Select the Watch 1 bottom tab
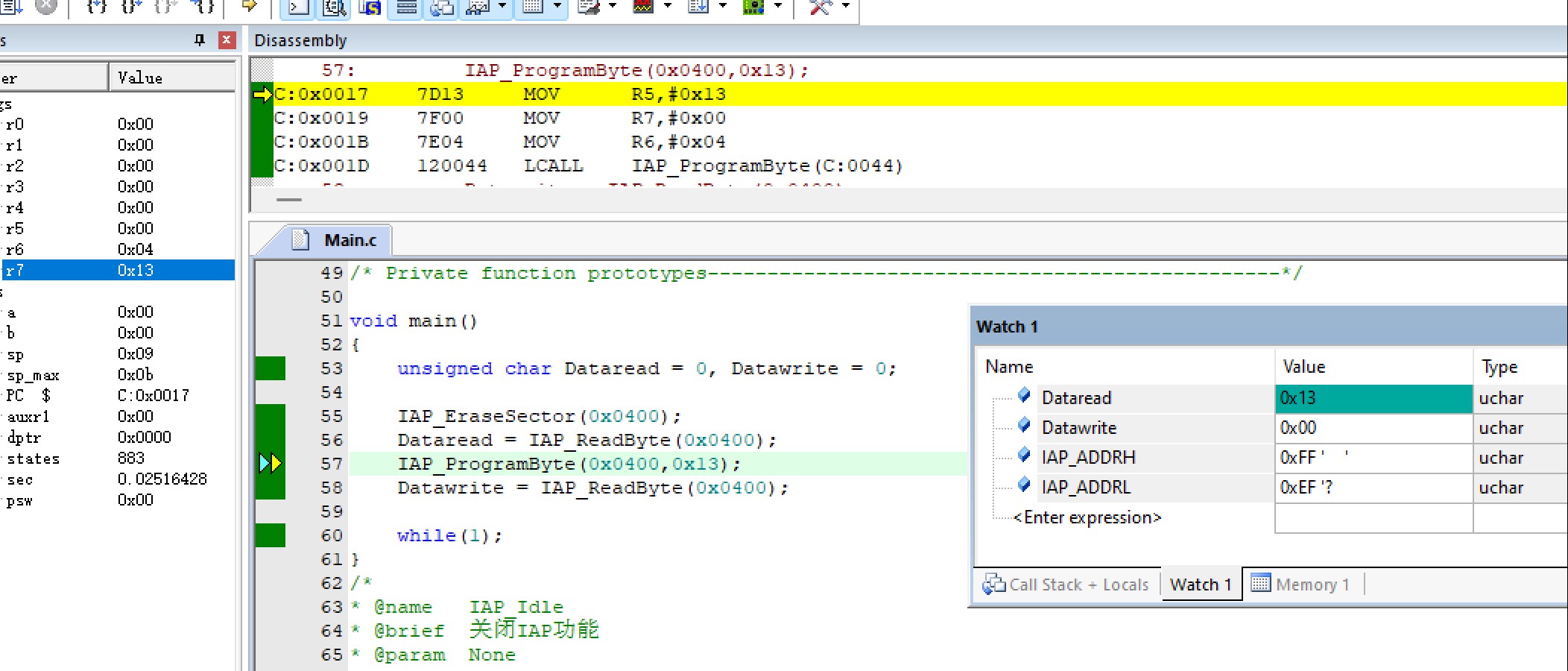 [1201, 585]
